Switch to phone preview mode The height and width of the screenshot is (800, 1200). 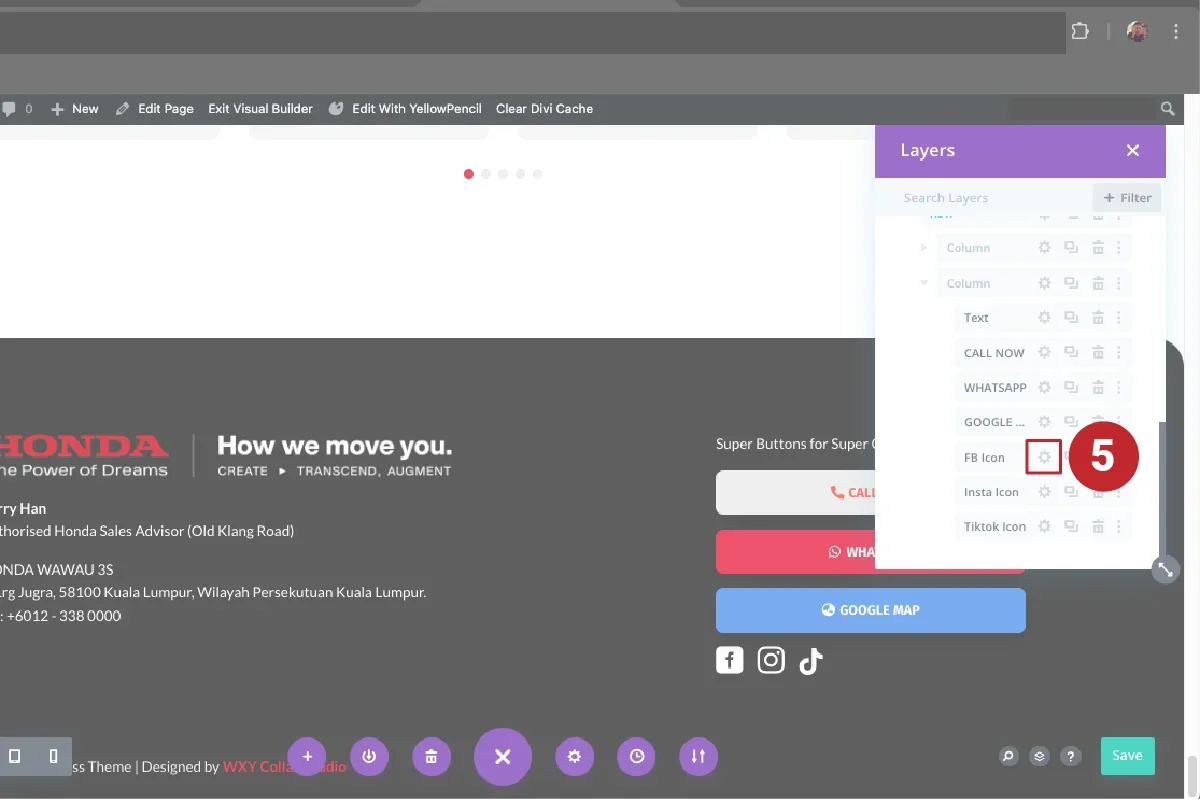[x=53, y=756]
